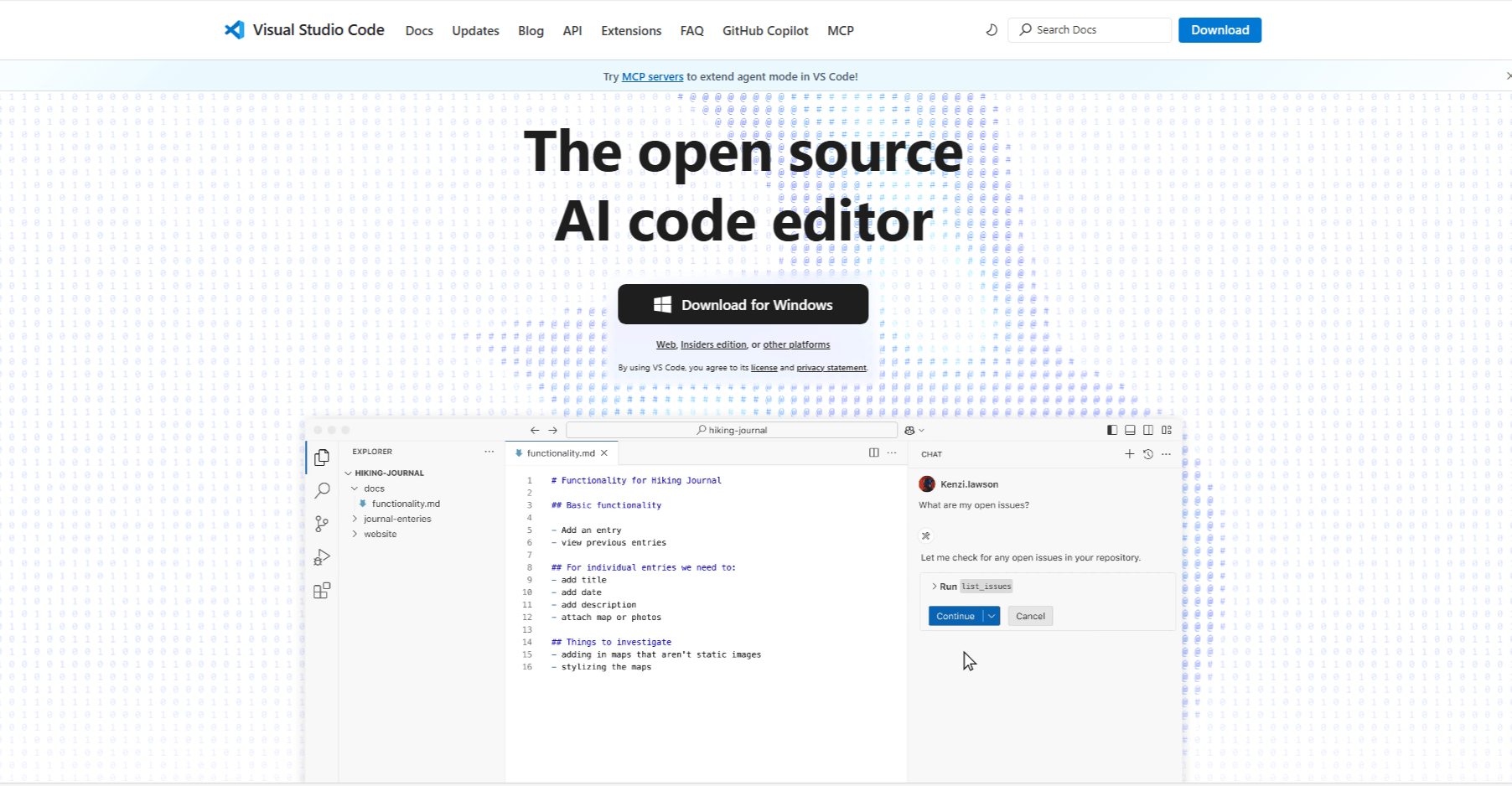Screen dimensions: 1512x786
Task: Click Download for Windows button
Action: (x=743, y=304)
